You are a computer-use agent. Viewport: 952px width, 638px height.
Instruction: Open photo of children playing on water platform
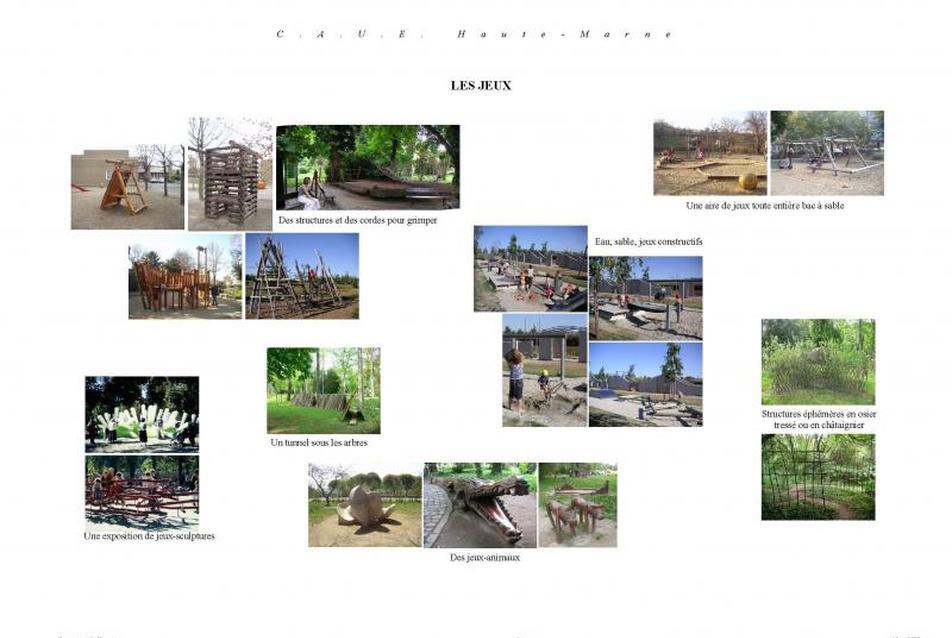(531, 269)
